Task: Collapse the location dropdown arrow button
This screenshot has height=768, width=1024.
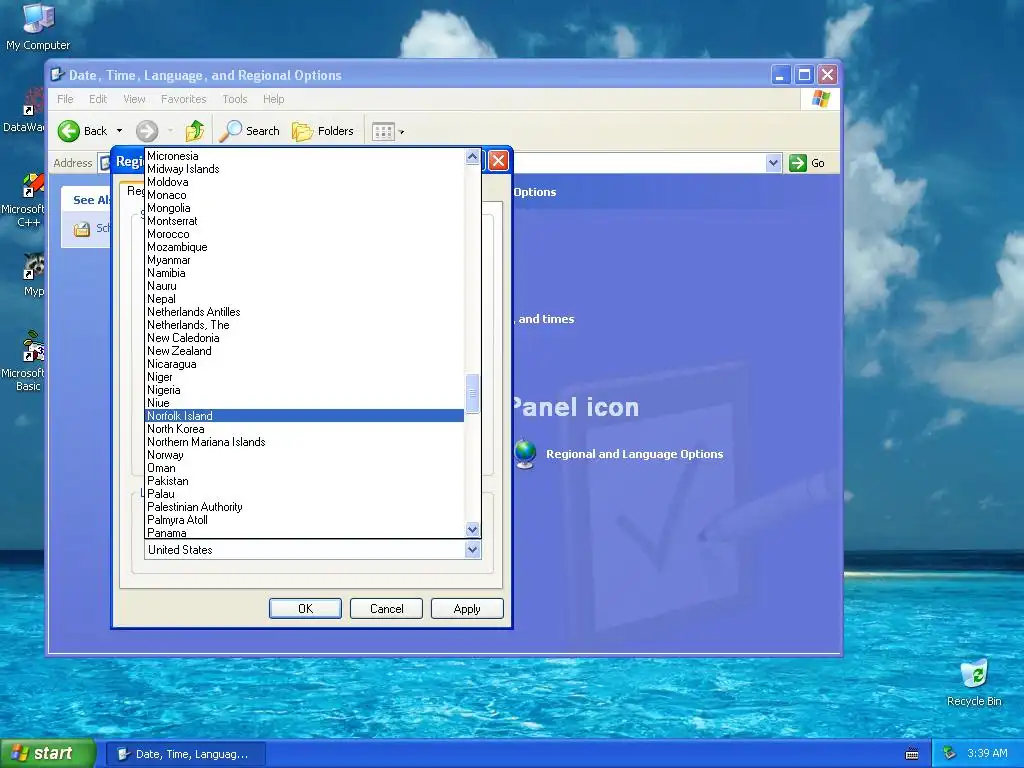Action: click(x=473, y=550)
